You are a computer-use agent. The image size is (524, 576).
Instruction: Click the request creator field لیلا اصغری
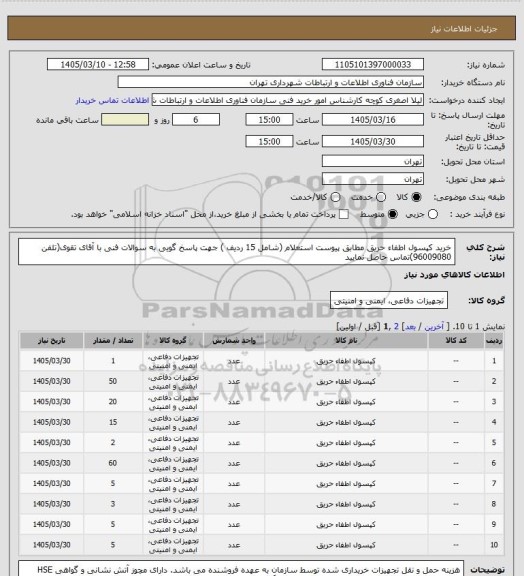pyautogui.click(x=288, y=100)
